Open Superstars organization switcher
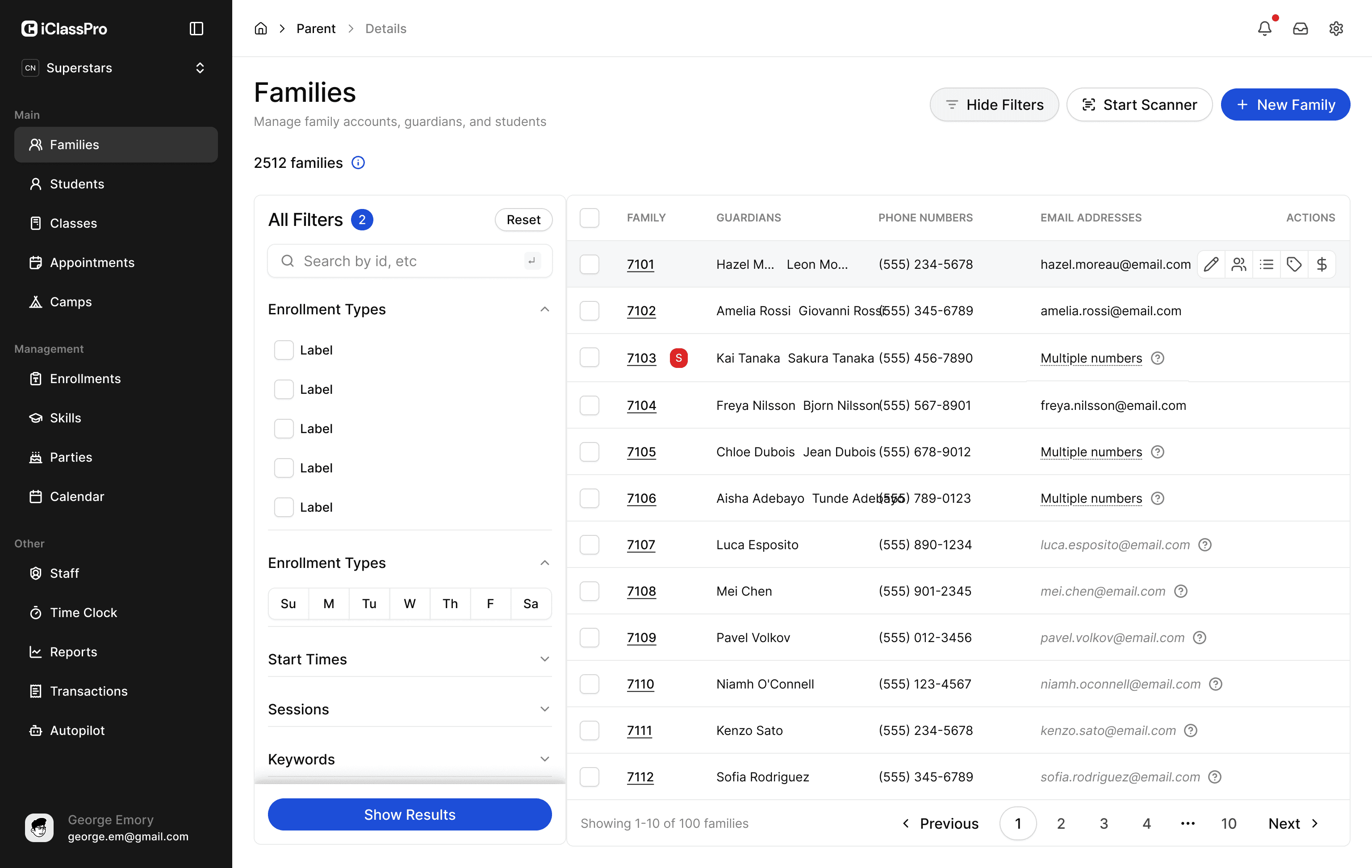1372x868 pixels. tap(116, 68)
